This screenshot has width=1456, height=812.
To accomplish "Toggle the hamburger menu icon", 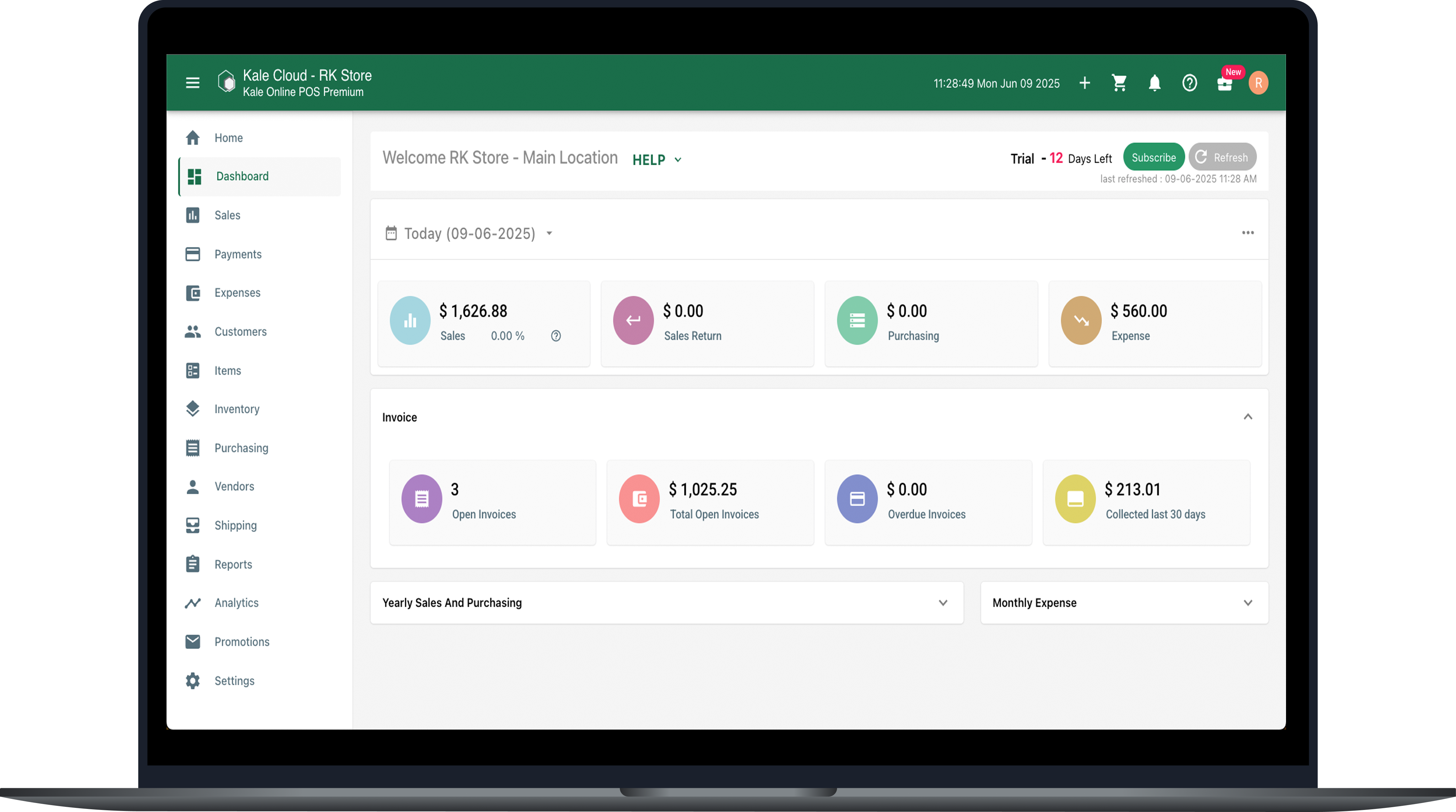I will pos(193,83).
